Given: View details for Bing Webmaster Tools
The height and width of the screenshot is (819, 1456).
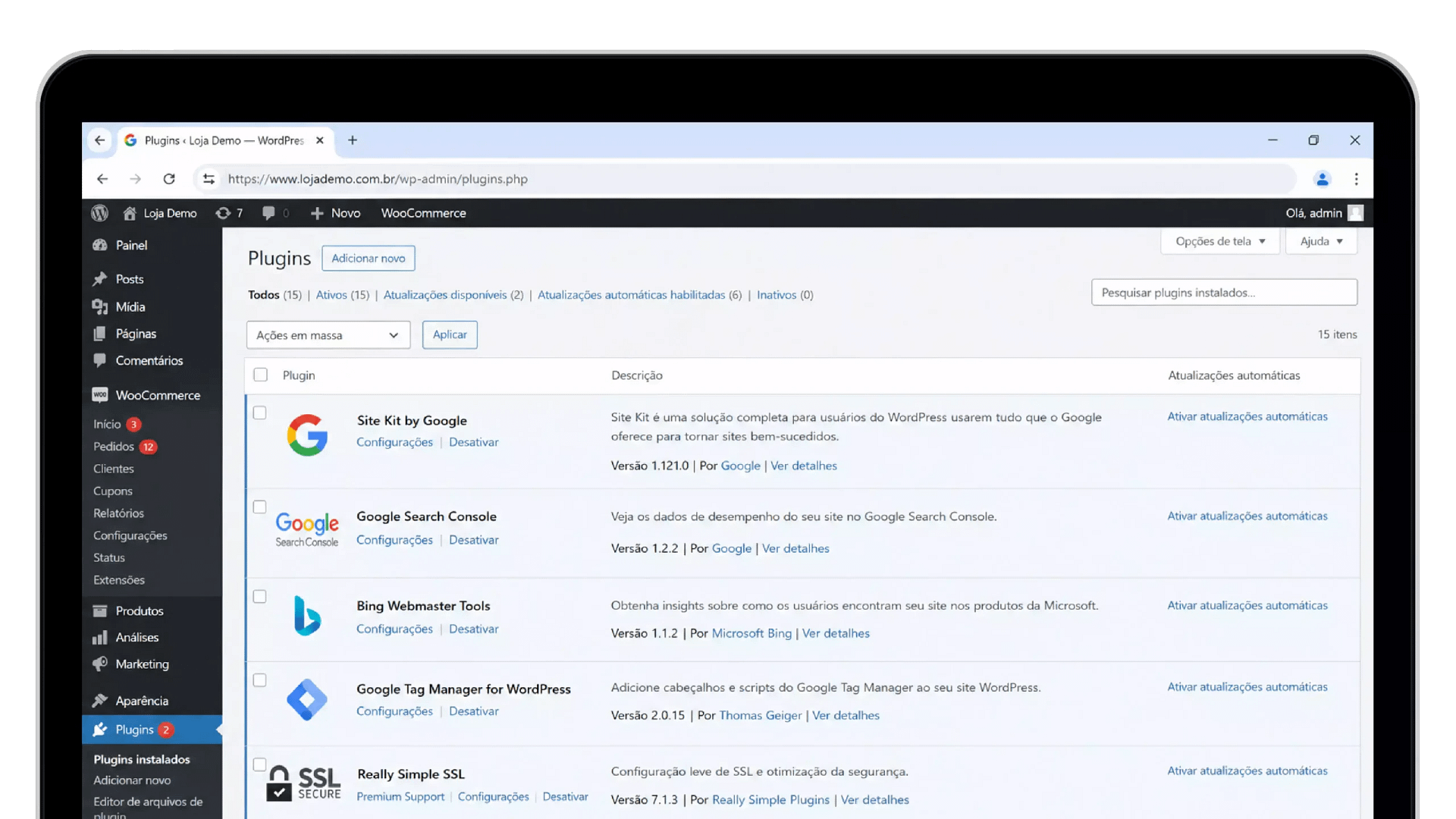Looking at the screenshot, I should click(x=836, y=633).
